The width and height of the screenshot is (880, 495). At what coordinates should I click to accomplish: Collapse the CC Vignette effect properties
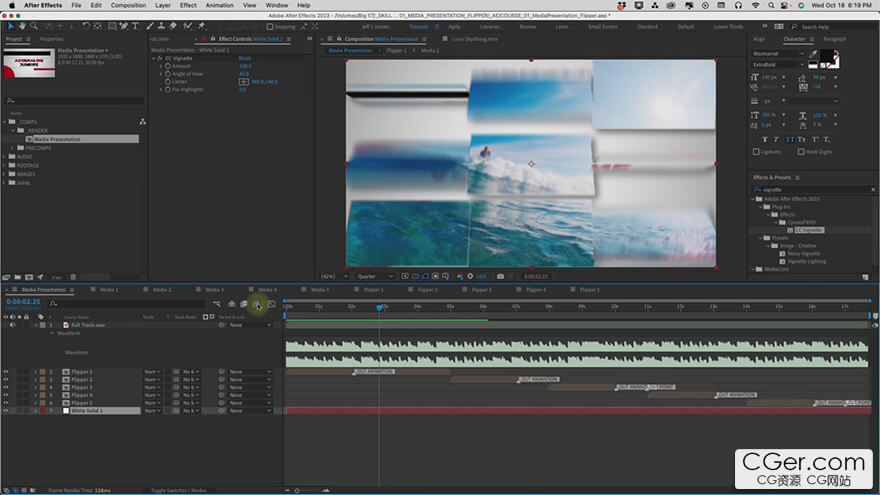pyautogui.click(x=154, y=58)
